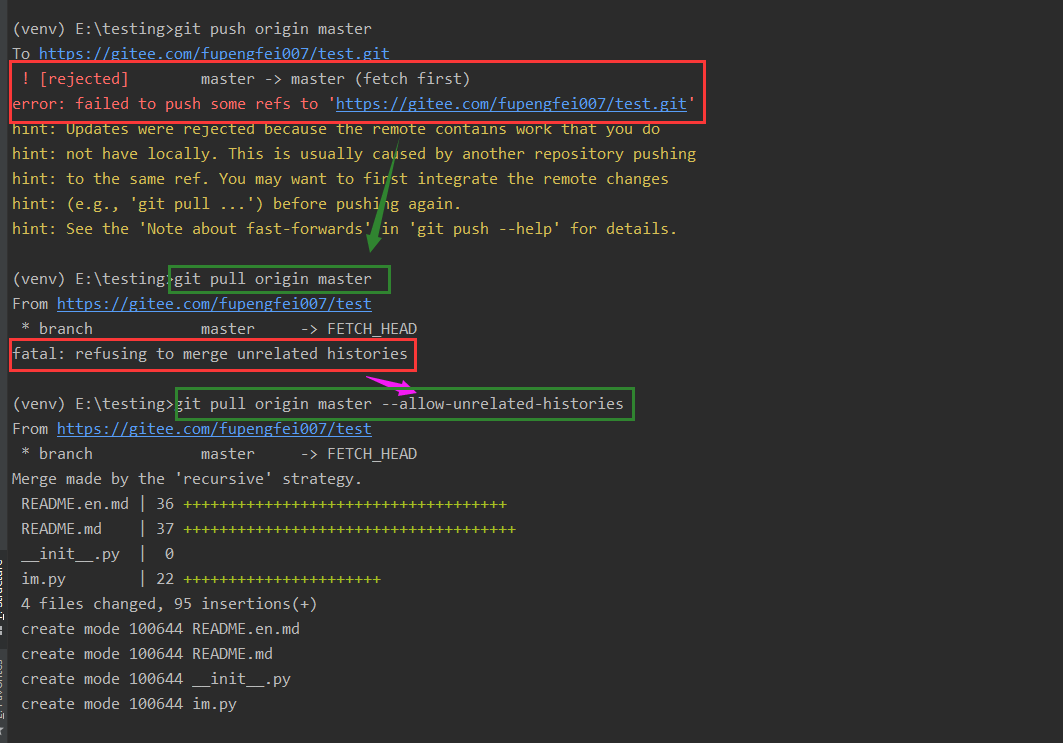
Task: Select the '--allow-unrelated-histories' command box
Action: coord(404,403)
